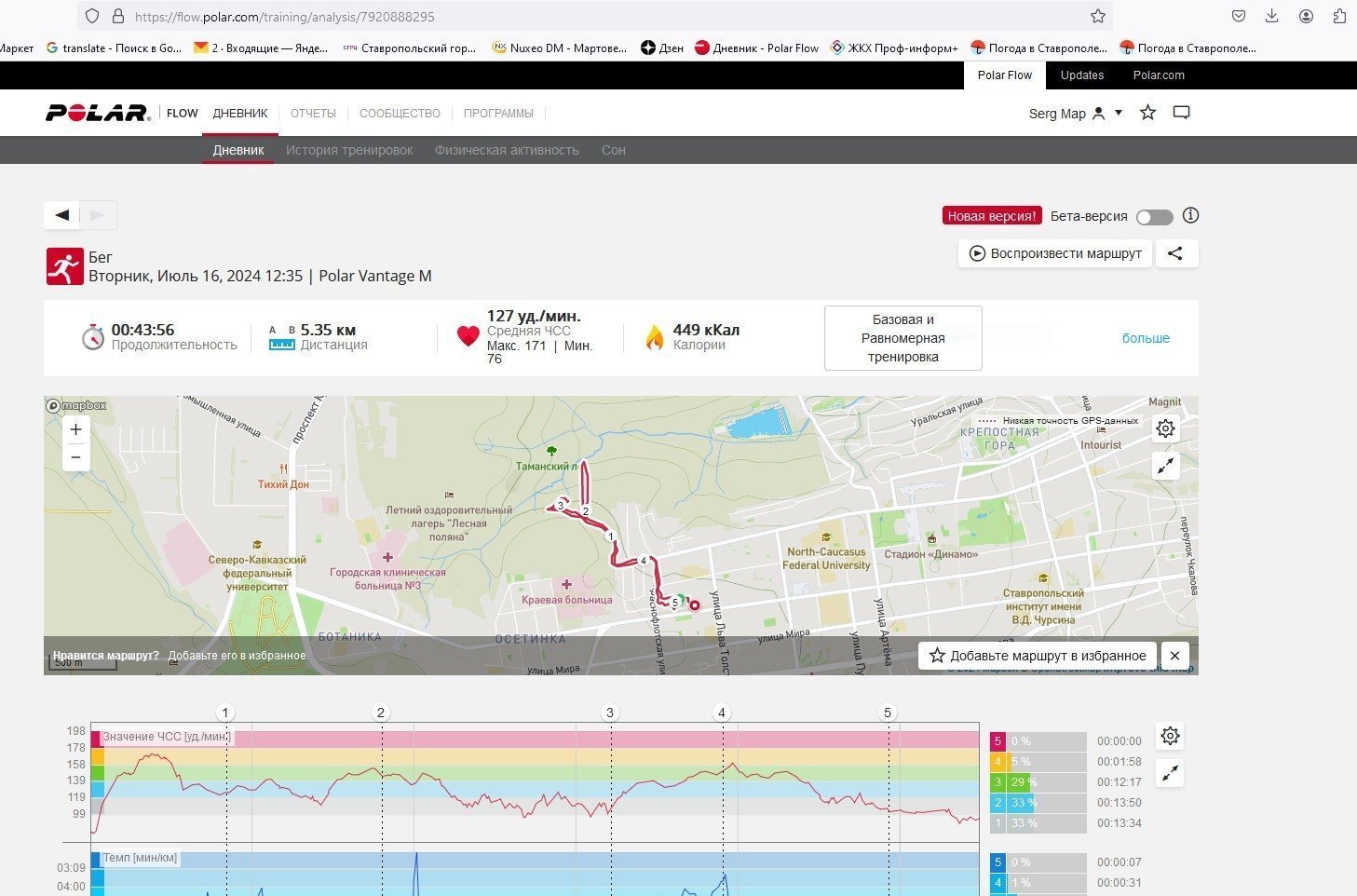Expand details with the больше link

point(1146,338)
